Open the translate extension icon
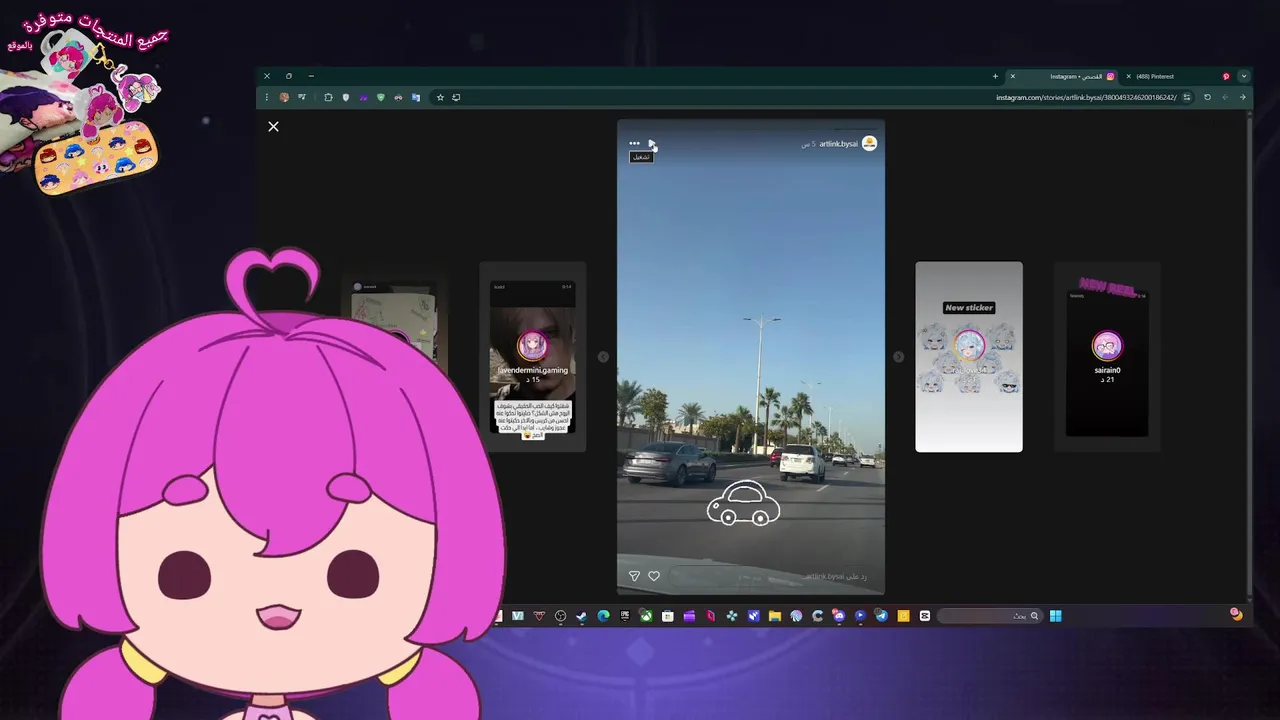 (x=416, y=97)
